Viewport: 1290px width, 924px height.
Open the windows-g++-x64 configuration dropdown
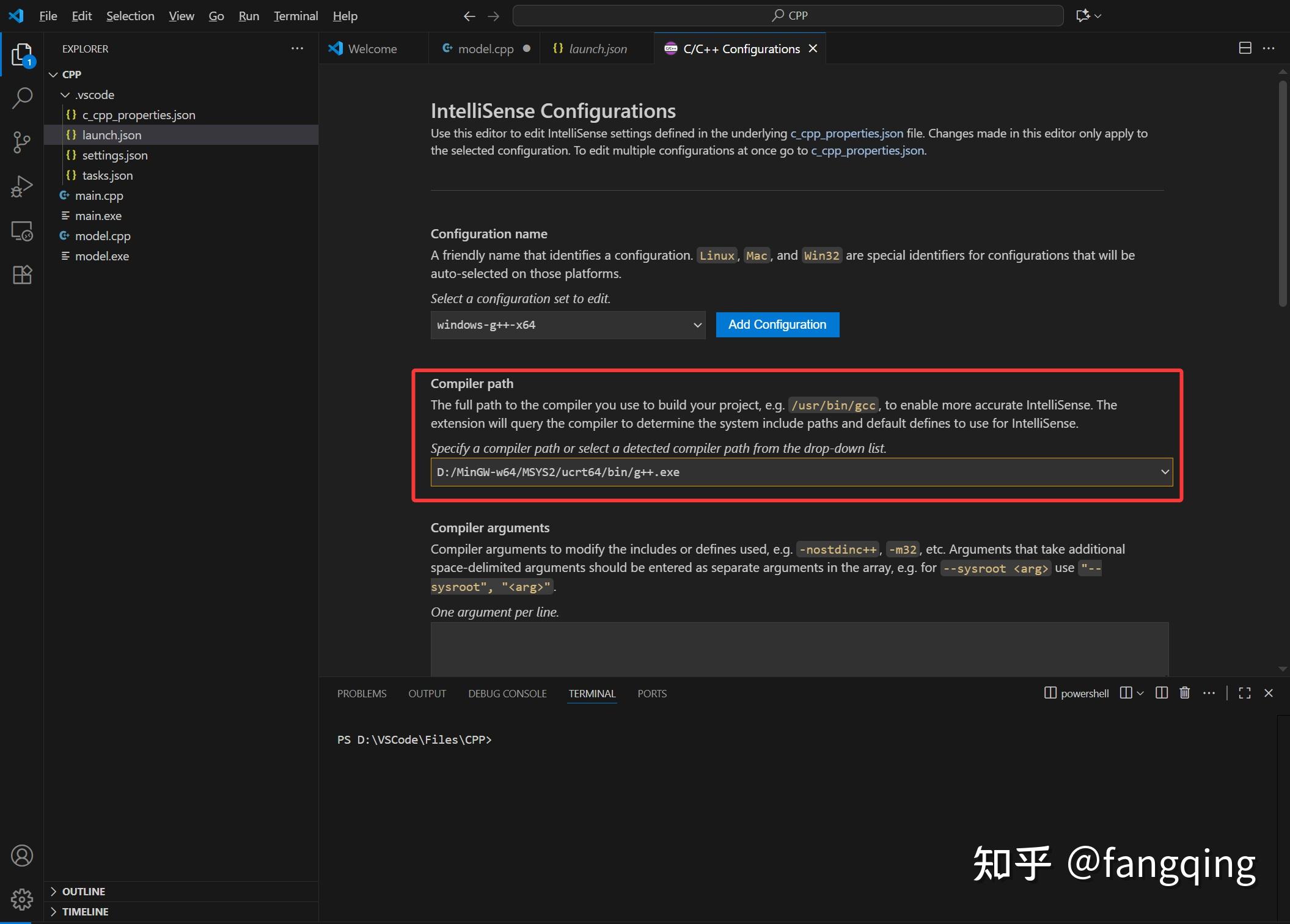click(x=567, y=324)
